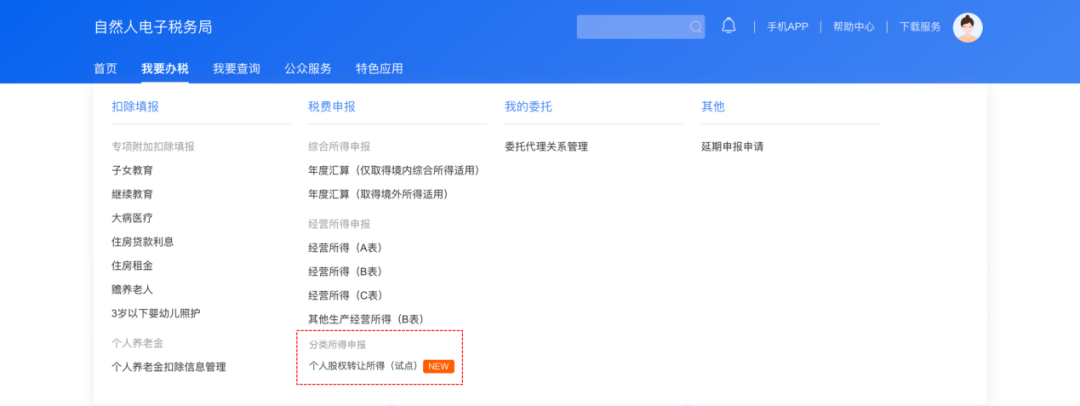Viewport: 1080px width, 406px height.
Task: Click 扣除填报 section heading
Action: coord(135,107)
